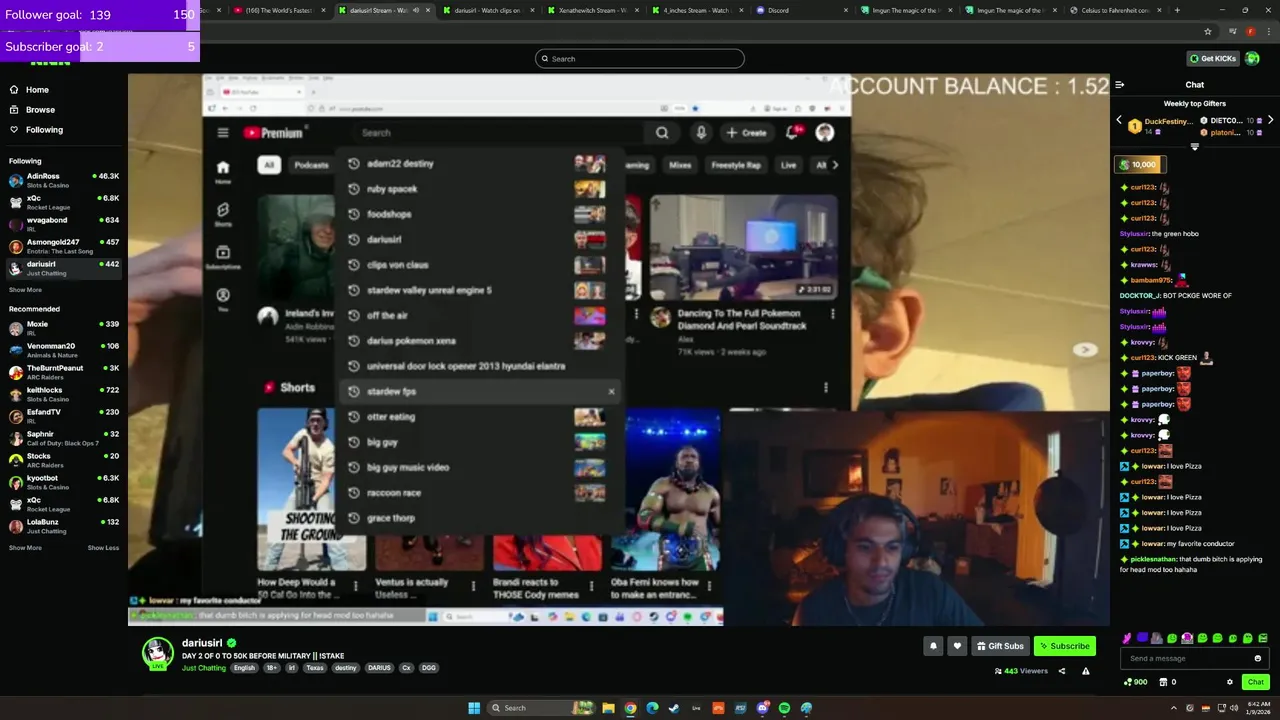
Task: Open volume control in system tray
Action: click(1233, 708)
